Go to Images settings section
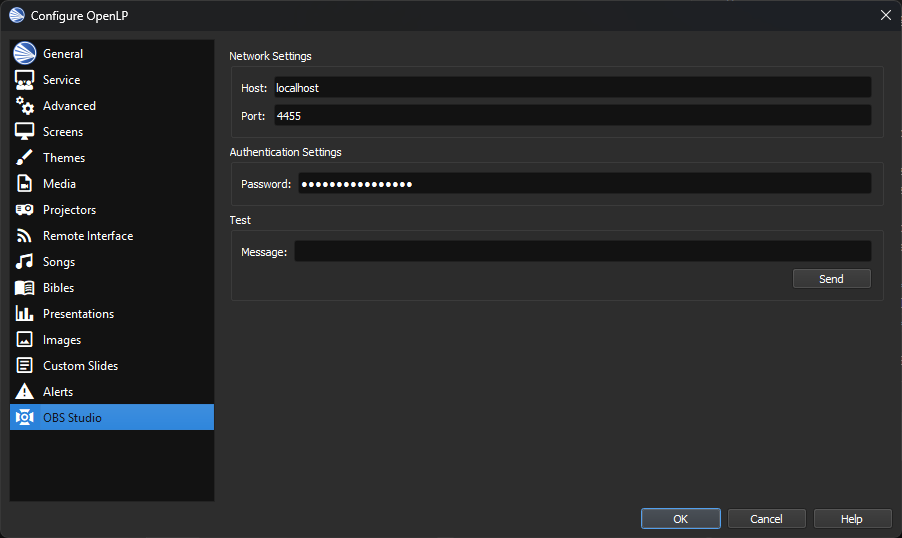 point(62,340)
